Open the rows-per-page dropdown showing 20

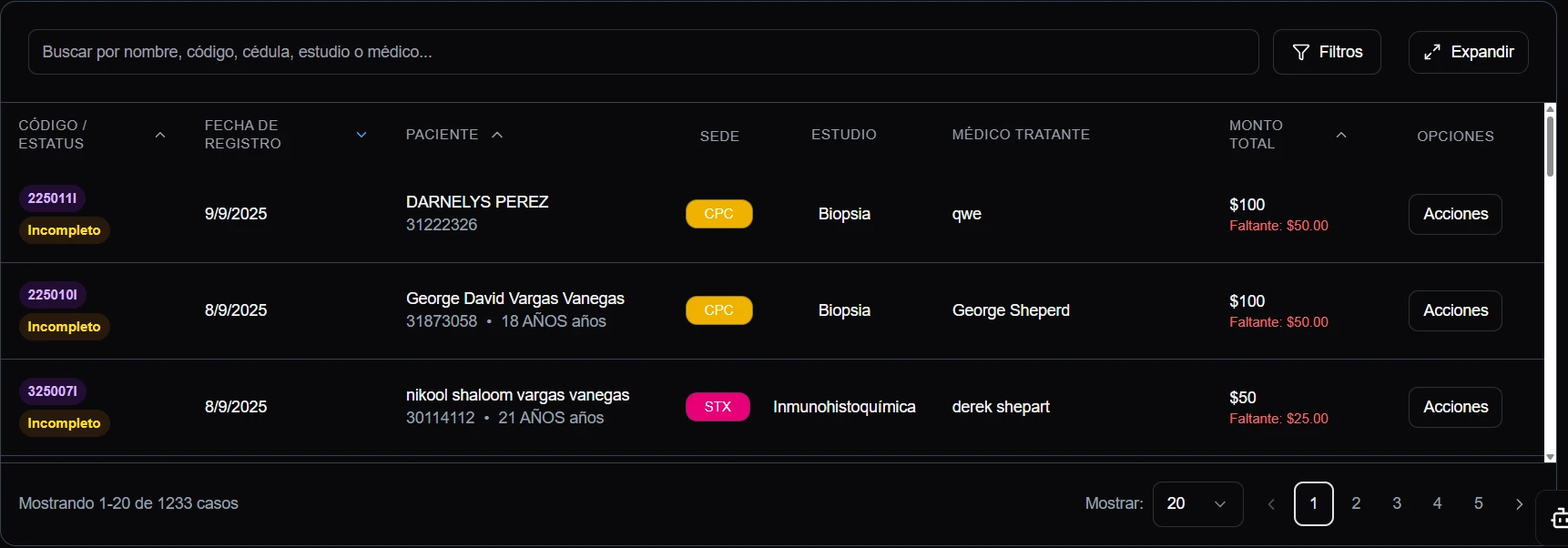click(1197, 504)
